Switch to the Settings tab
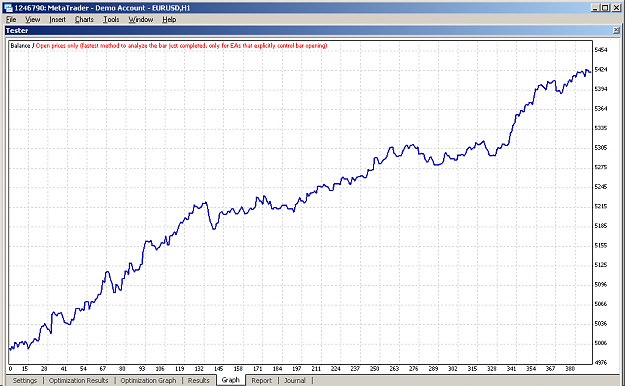 (x=25, y=380)
